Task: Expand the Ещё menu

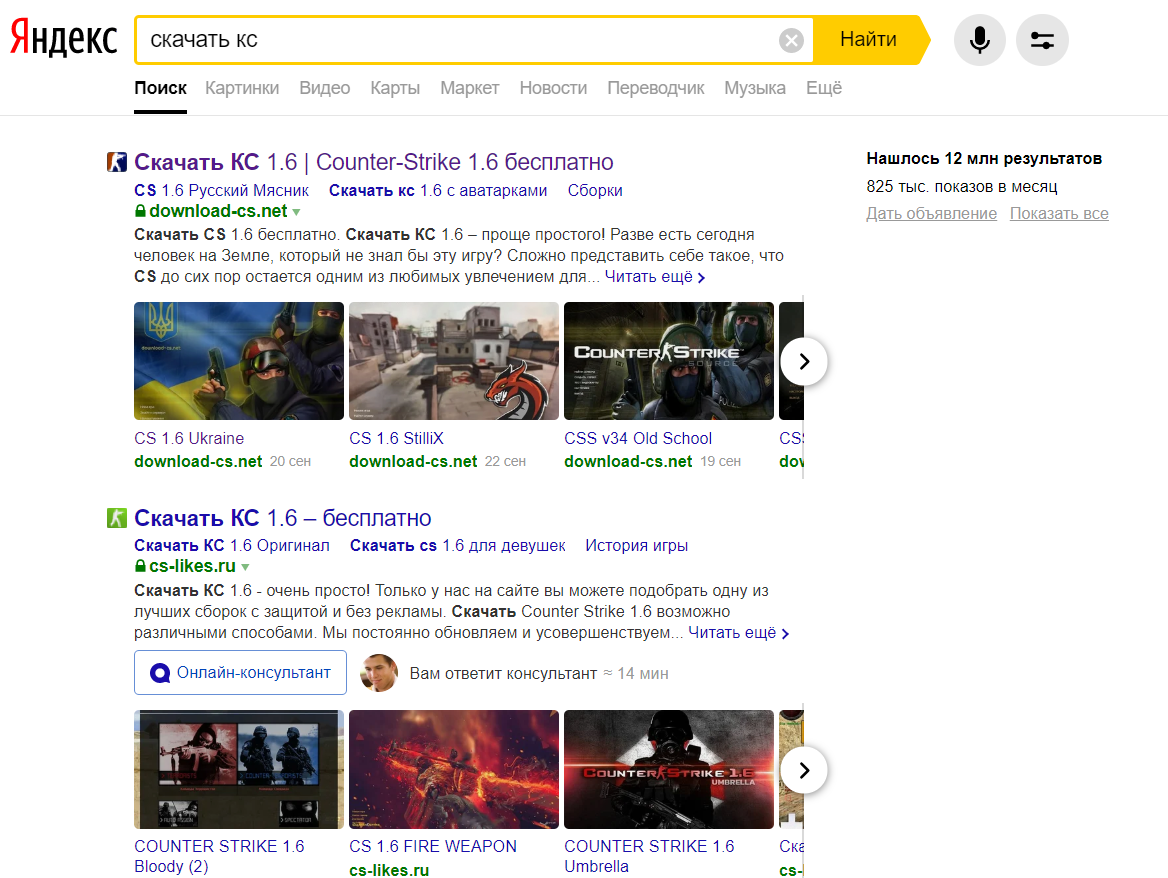Action: tap(824, 88)
